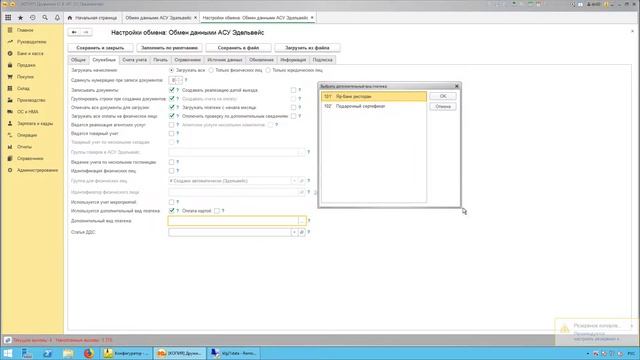Click 'Сохранить и закрыть' button

[100, 48]
